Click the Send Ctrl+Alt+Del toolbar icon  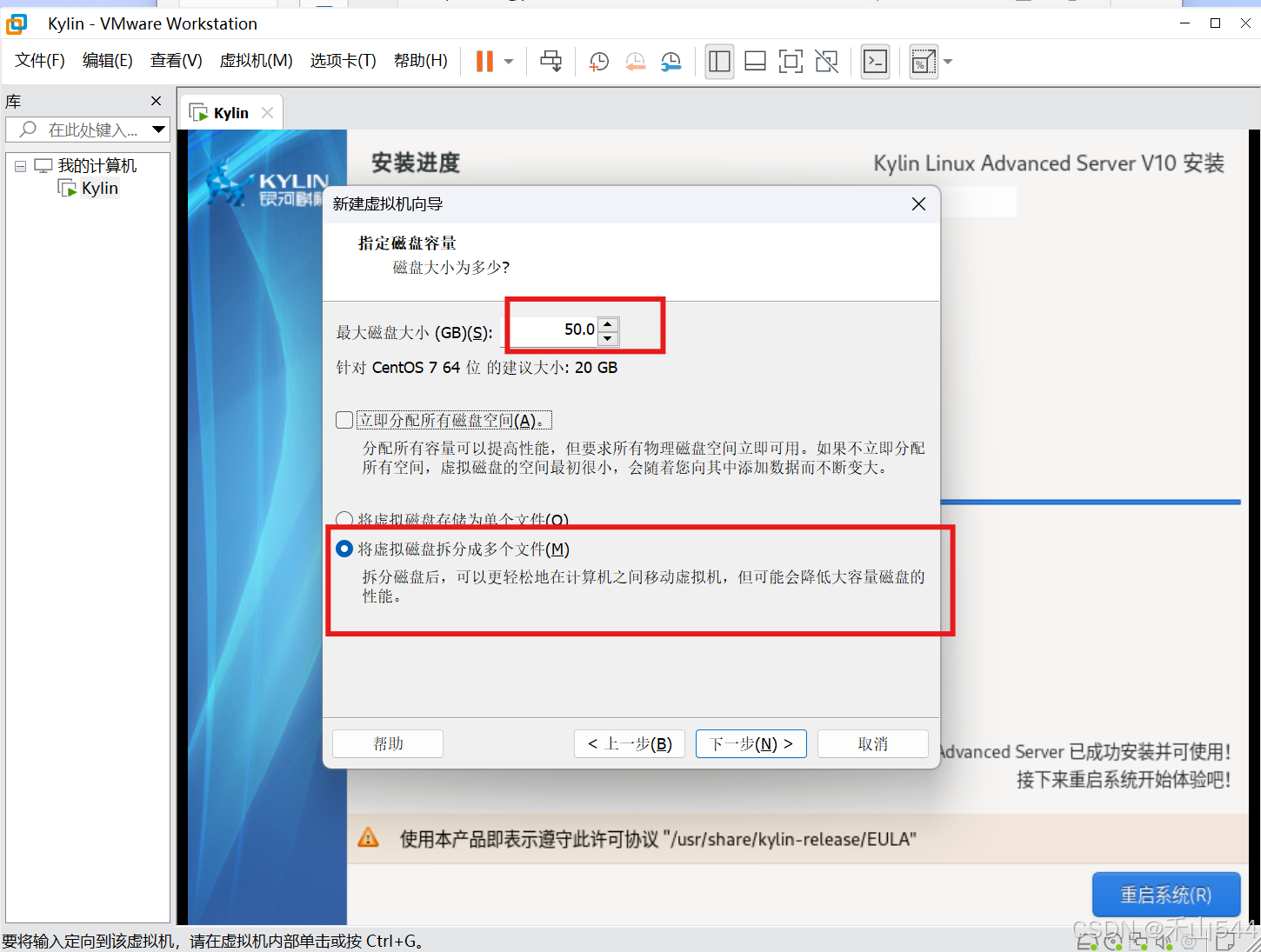pyautogui.click(x=551, y=61)
